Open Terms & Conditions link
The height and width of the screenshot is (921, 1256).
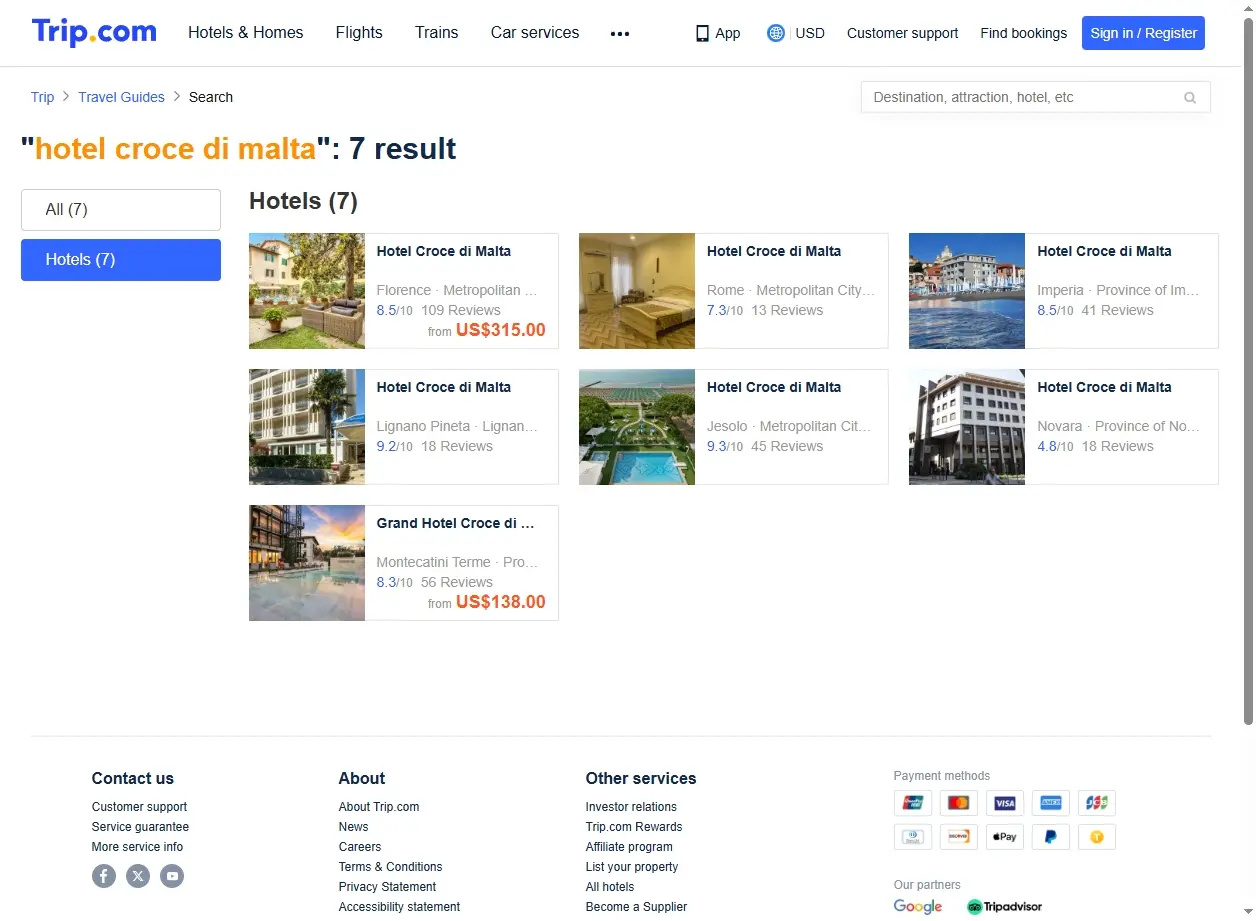coord(390,867)
